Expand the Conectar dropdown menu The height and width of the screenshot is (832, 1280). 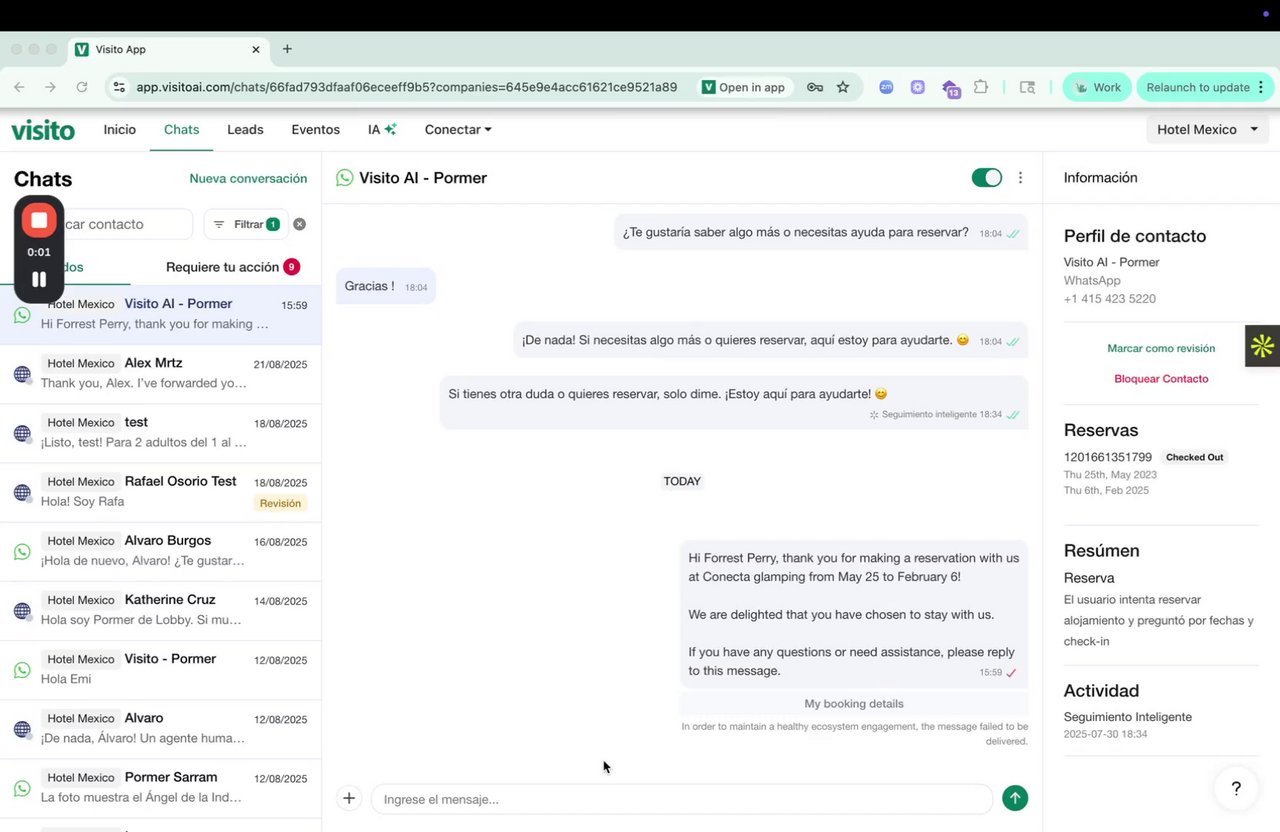[458, 130]
